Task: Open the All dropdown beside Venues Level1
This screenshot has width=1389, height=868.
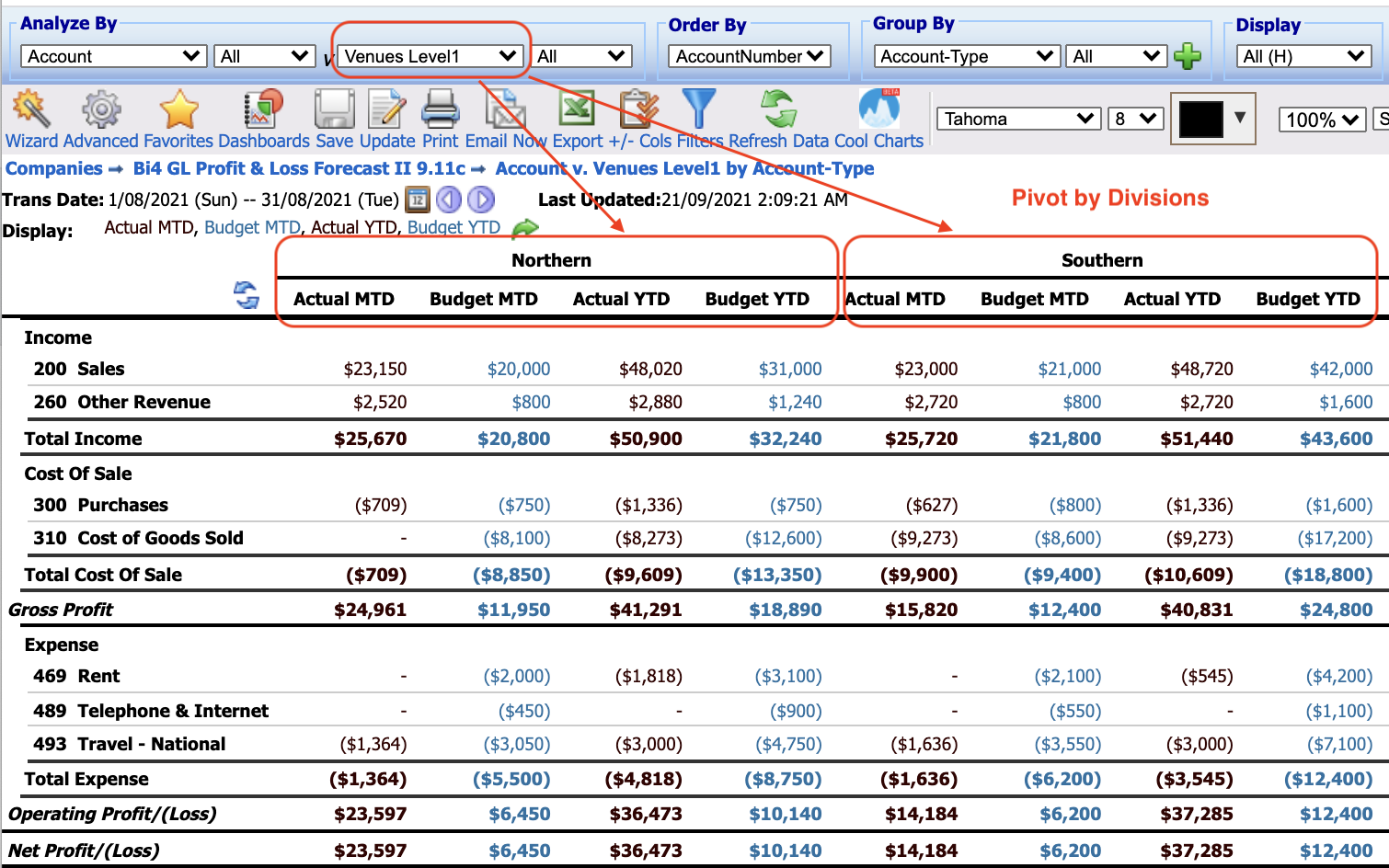Action: (x=581, y=56)
